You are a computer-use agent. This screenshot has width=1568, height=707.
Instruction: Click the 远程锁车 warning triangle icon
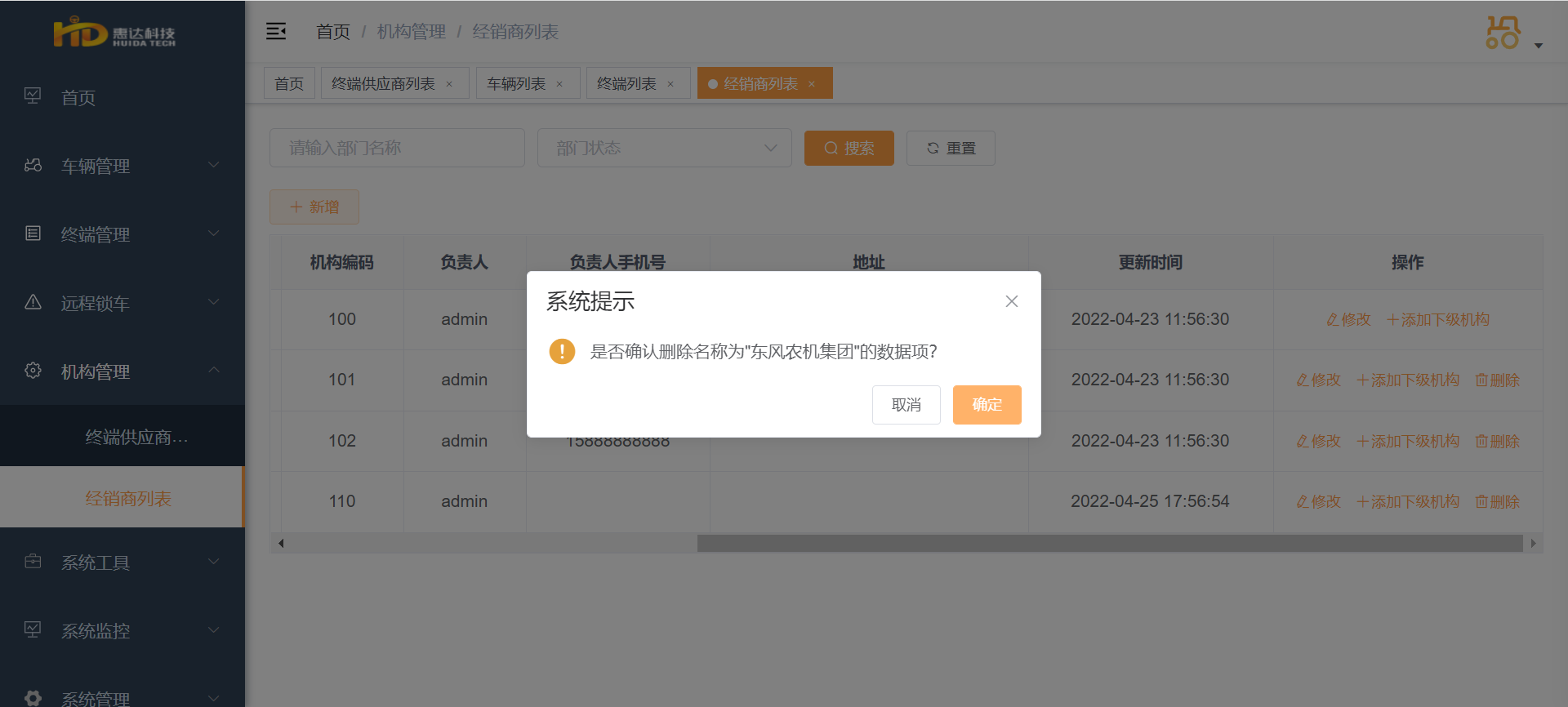[x=33, y=302]
